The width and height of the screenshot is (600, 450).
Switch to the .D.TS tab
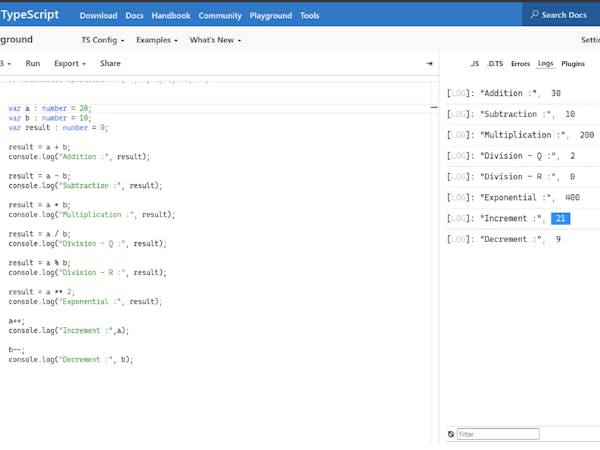click(495, 64)
